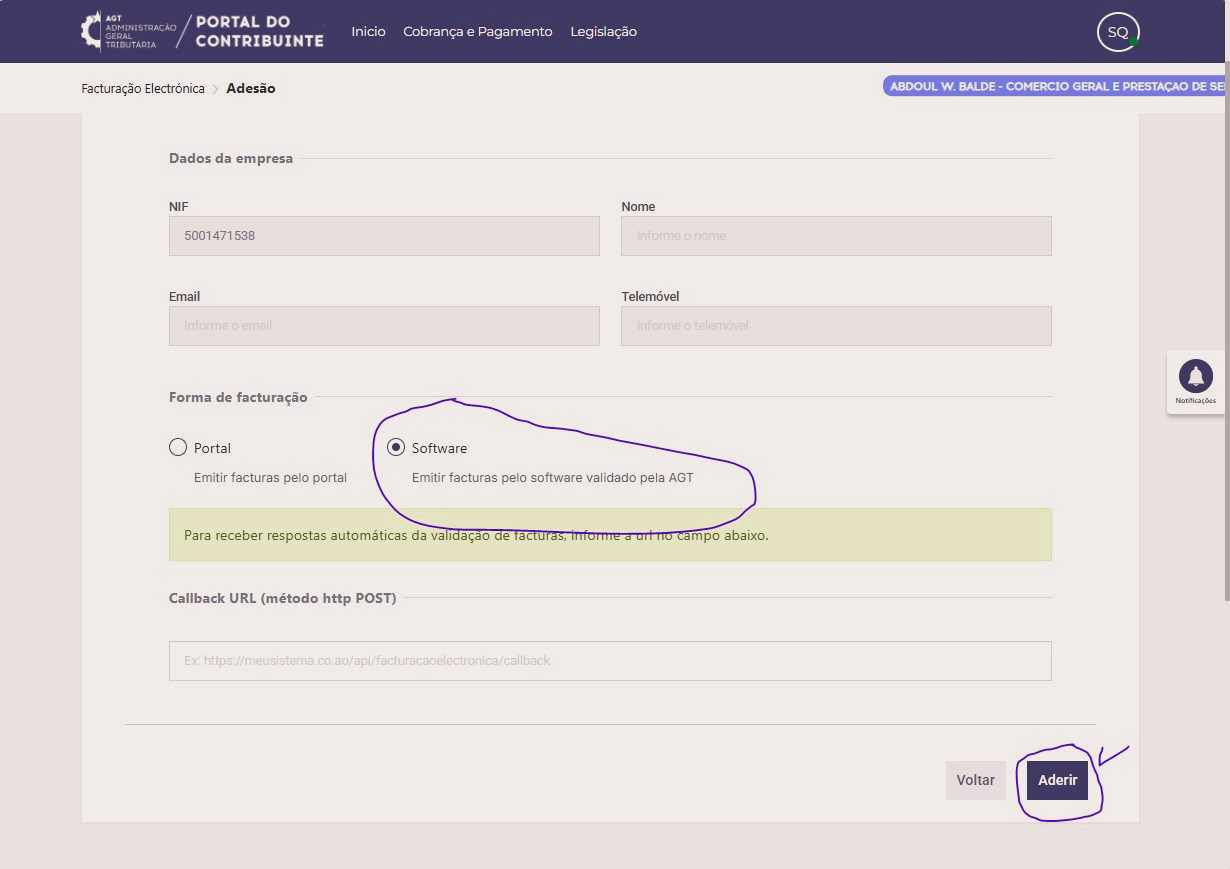
Task: Open the SQ user avatar menu
Action: pos(1117,32)
